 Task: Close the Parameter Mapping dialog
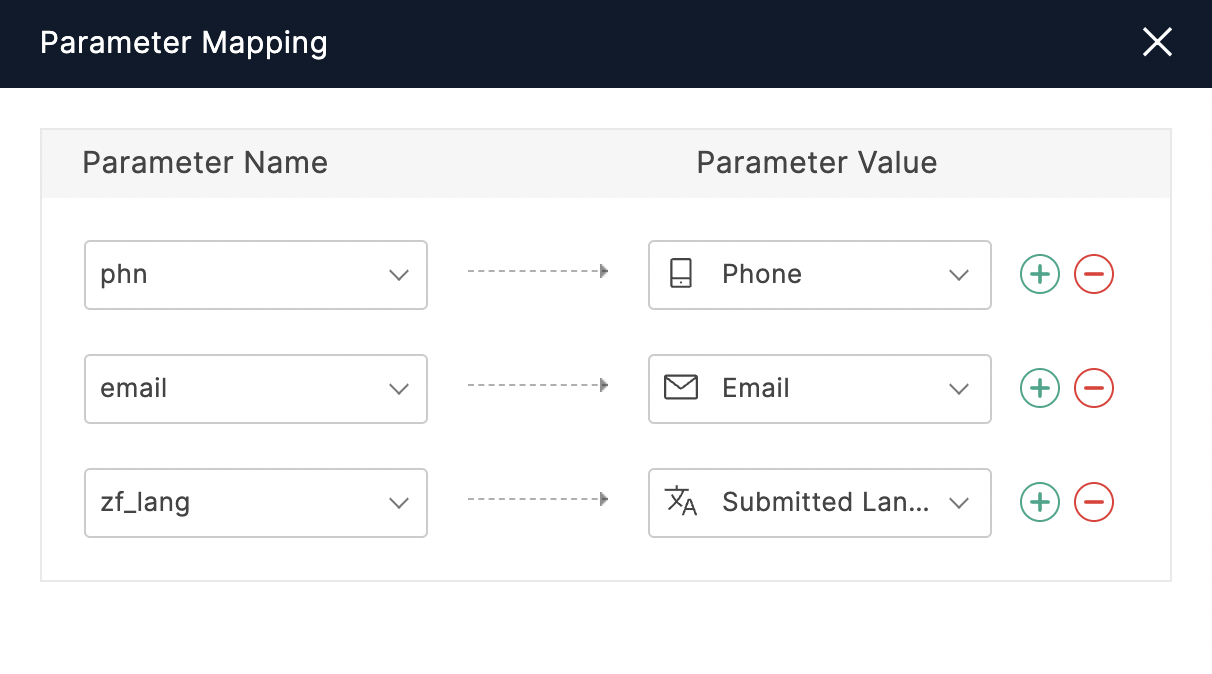pyautogui.click(x=1157, y=42)
